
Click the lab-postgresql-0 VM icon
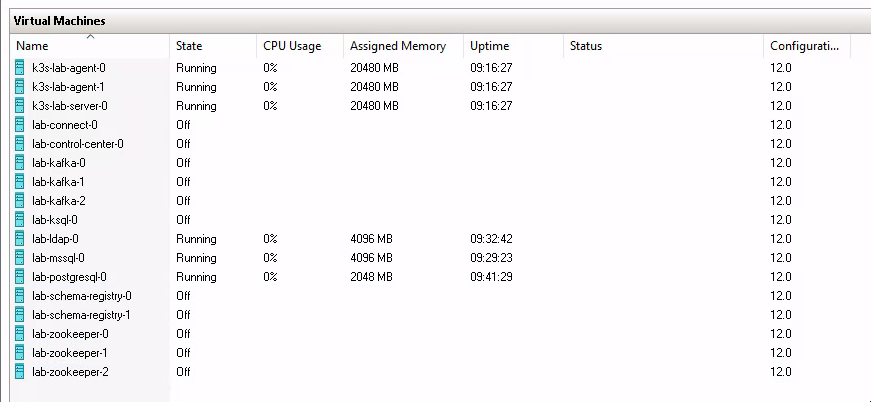click(20, 277)
